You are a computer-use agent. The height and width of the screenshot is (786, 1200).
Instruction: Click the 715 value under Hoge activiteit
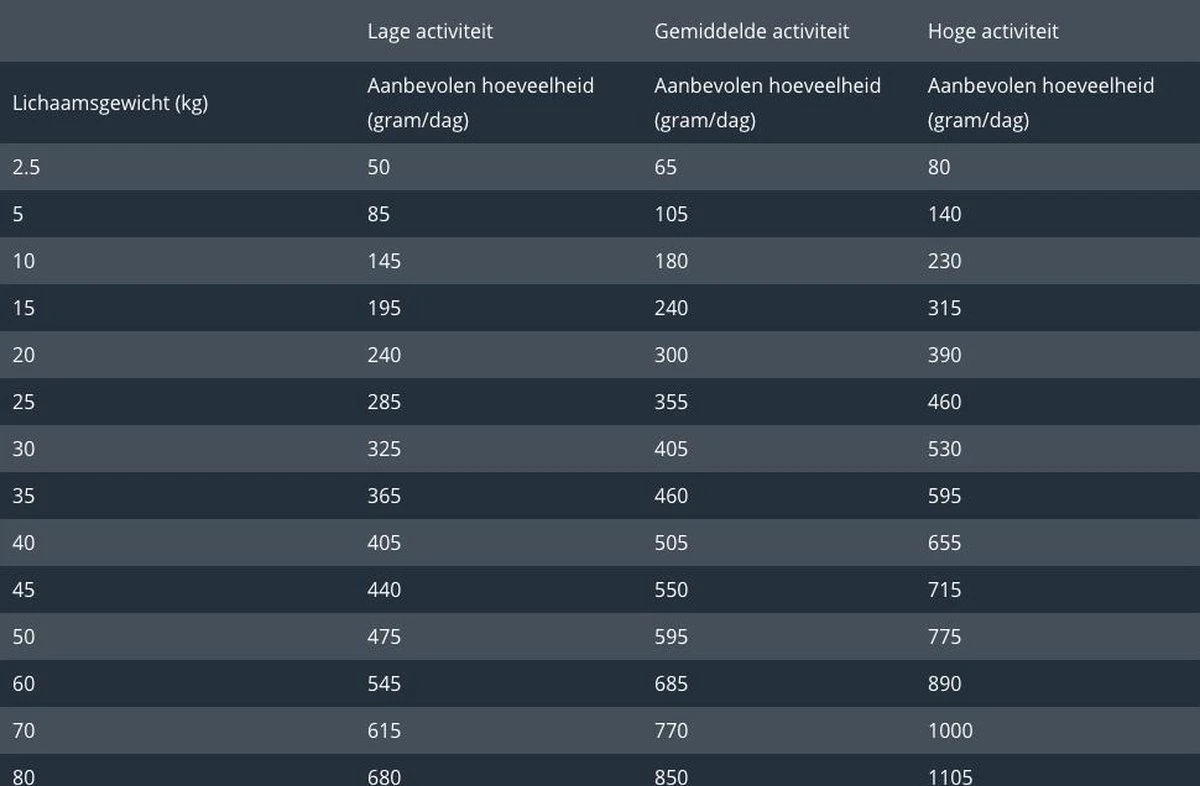[x=944, y=590]
